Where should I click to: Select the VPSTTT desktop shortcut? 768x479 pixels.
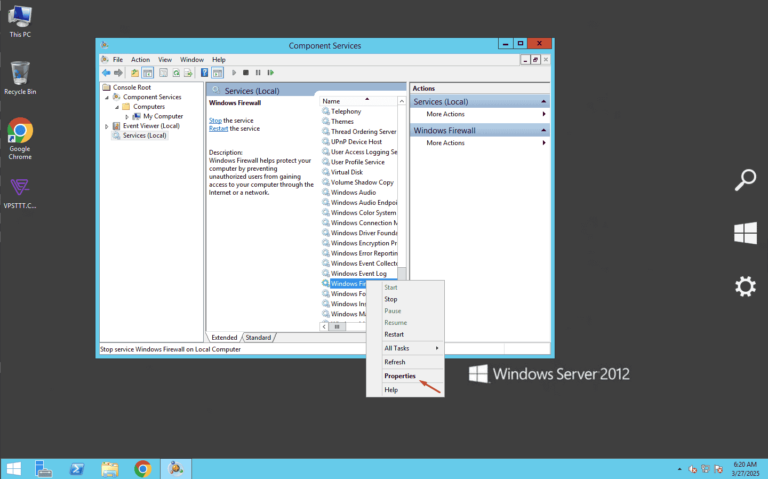pyautogui.click(x=20, y=193)
